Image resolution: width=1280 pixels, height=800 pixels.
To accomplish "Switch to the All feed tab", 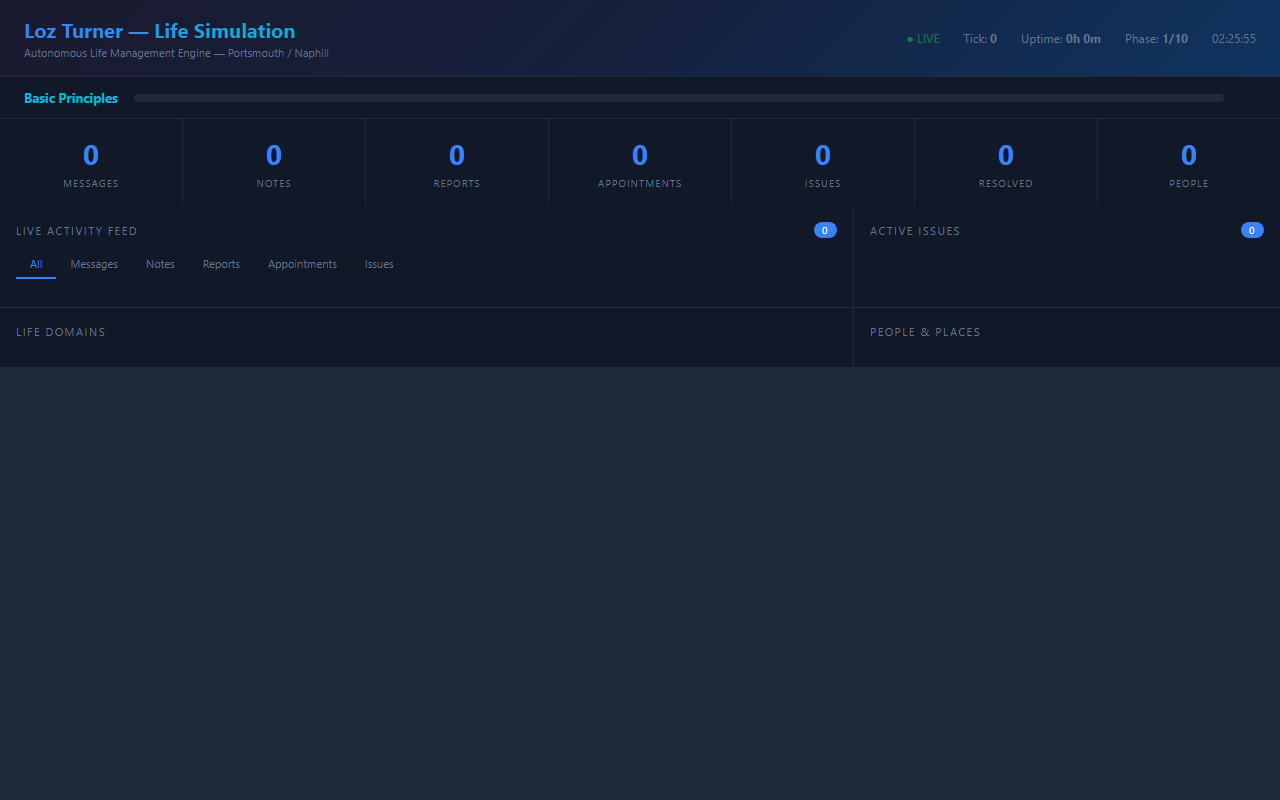I will [x=36, y=265].
